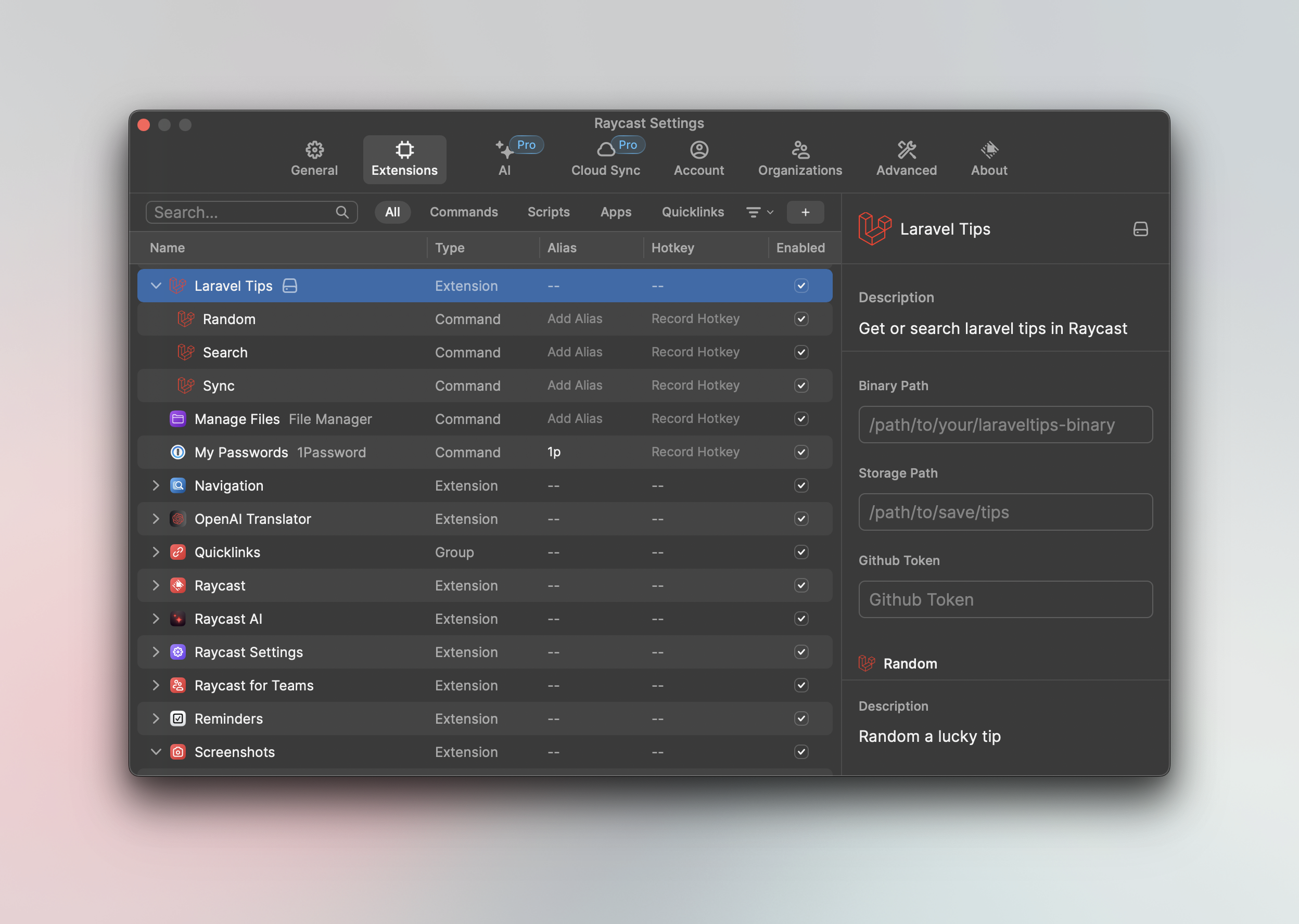Click Add Alias for the Sync command
This screenshot has width=1299, height=924.
[574, 385]
